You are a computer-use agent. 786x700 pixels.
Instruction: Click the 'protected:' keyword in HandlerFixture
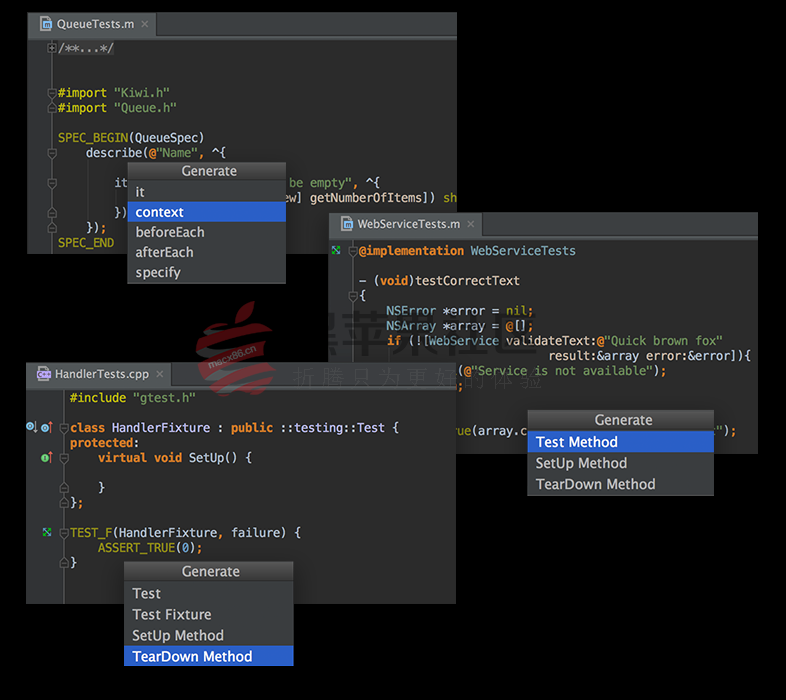pos(104,443)
